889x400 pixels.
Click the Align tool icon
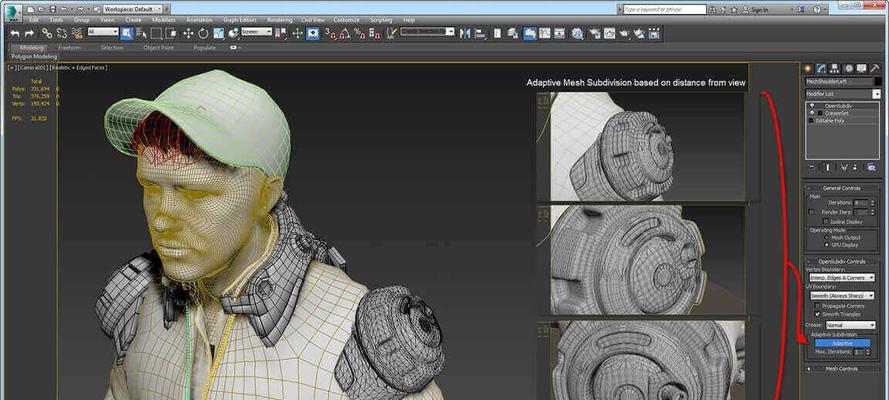tap(480, 33)
